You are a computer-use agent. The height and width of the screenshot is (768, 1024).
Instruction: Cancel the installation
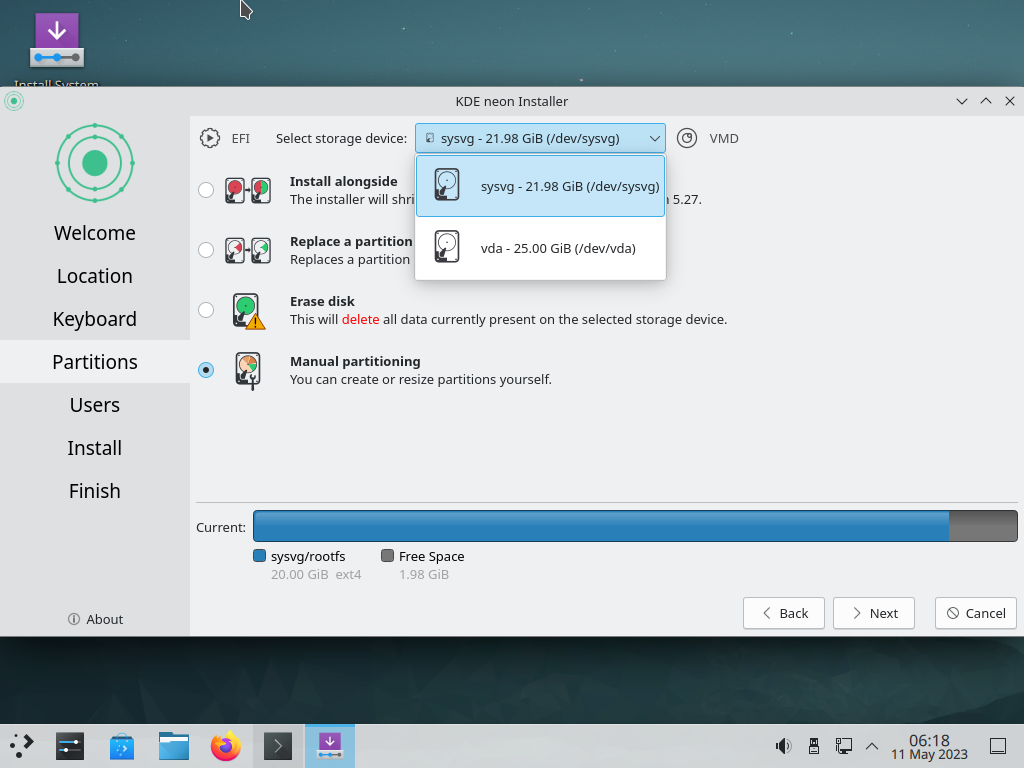tap(976, 613)
